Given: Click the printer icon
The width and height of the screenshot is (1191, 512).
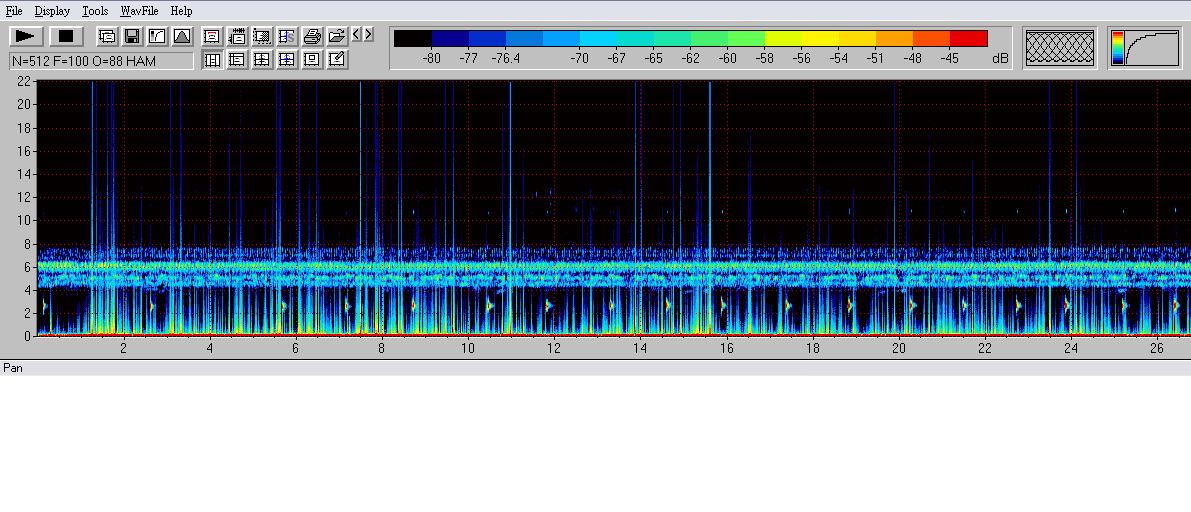Looking at the screenshot, I should coord(312,36).
